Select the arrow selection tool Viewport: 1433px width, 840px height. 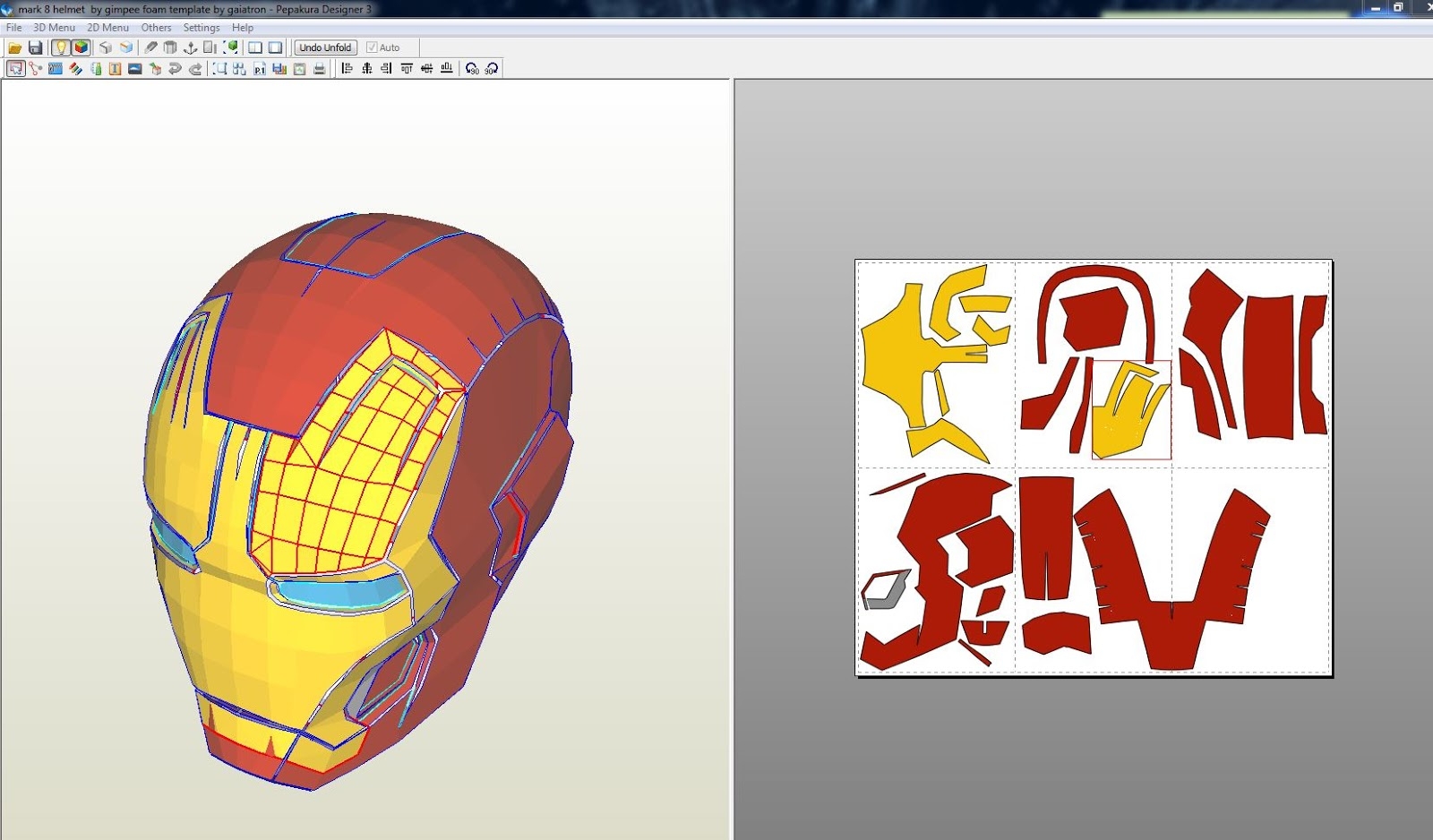pyautogui.click(x=15, y=68)
